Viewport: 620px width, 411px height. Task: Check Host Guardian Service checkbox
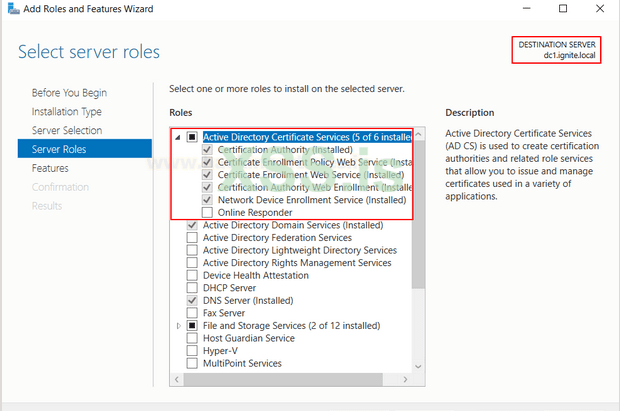coord(192,338)
